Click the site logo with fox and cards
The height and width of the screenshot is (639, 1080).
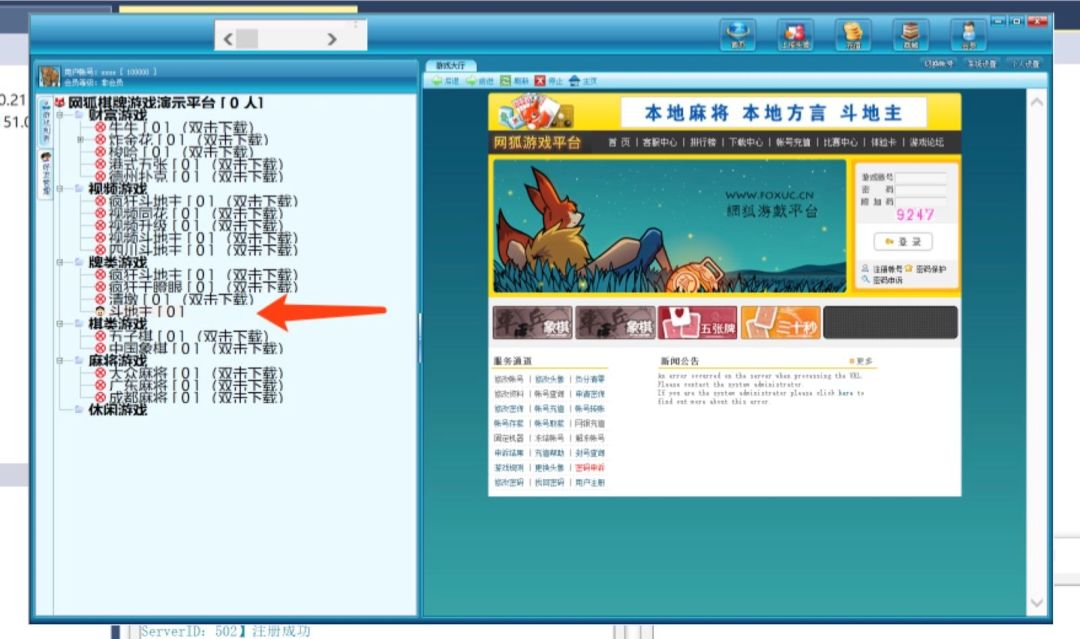coord(534,112)
